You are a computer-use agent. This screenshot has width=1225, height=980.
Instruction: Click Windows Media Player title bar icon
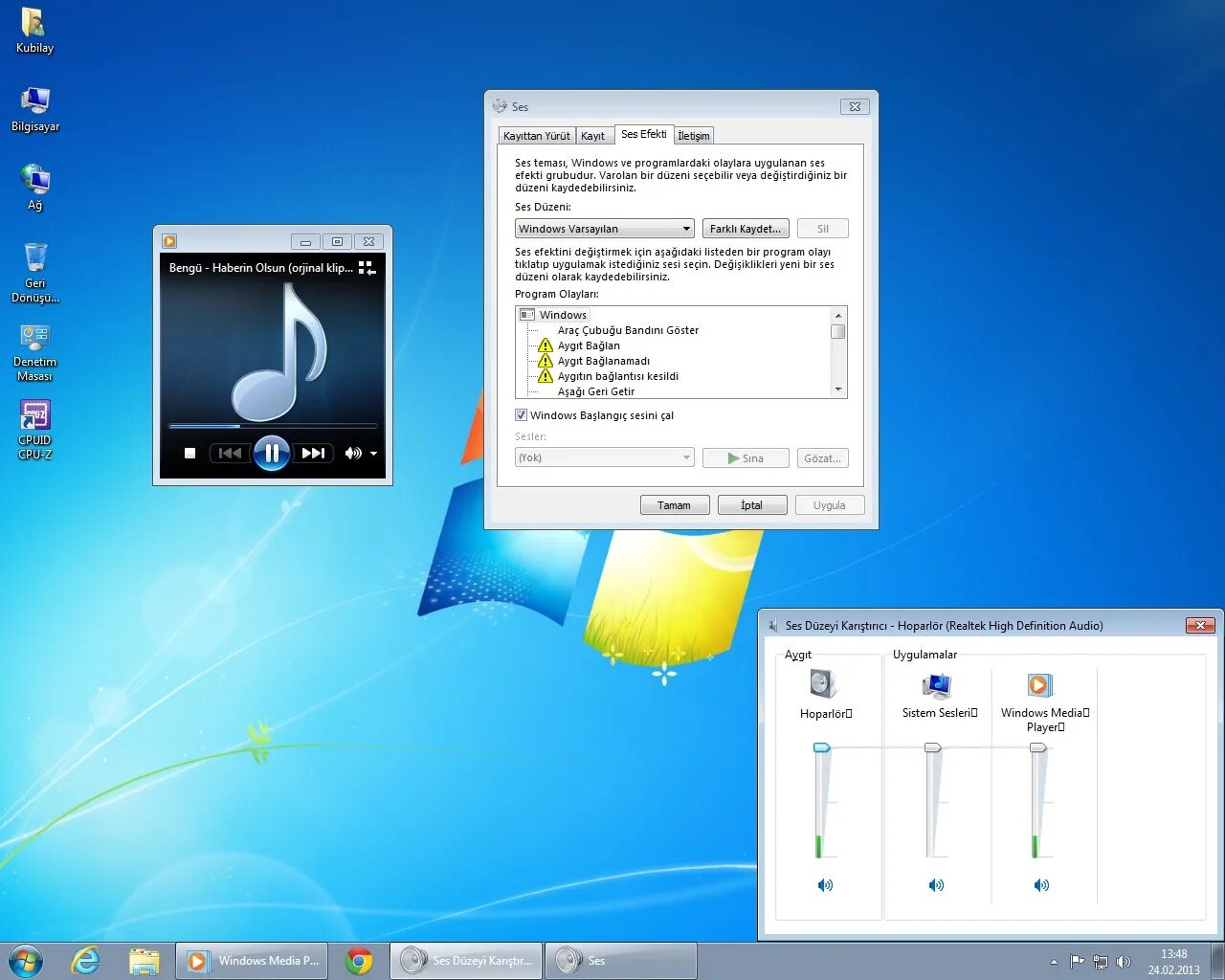(x=169, y=241)
